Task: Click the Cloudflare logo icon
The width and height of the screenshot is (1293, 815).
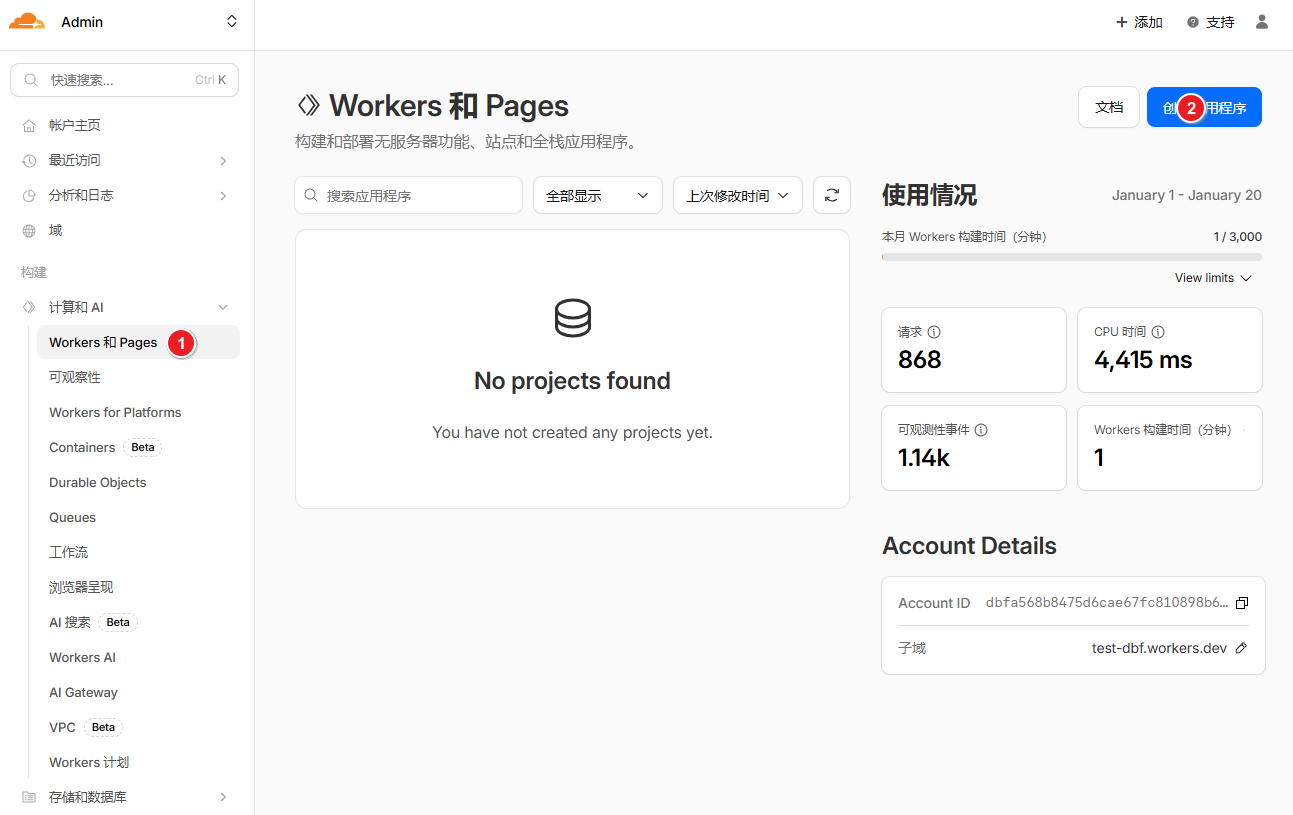Action: (x=27, y=22)
